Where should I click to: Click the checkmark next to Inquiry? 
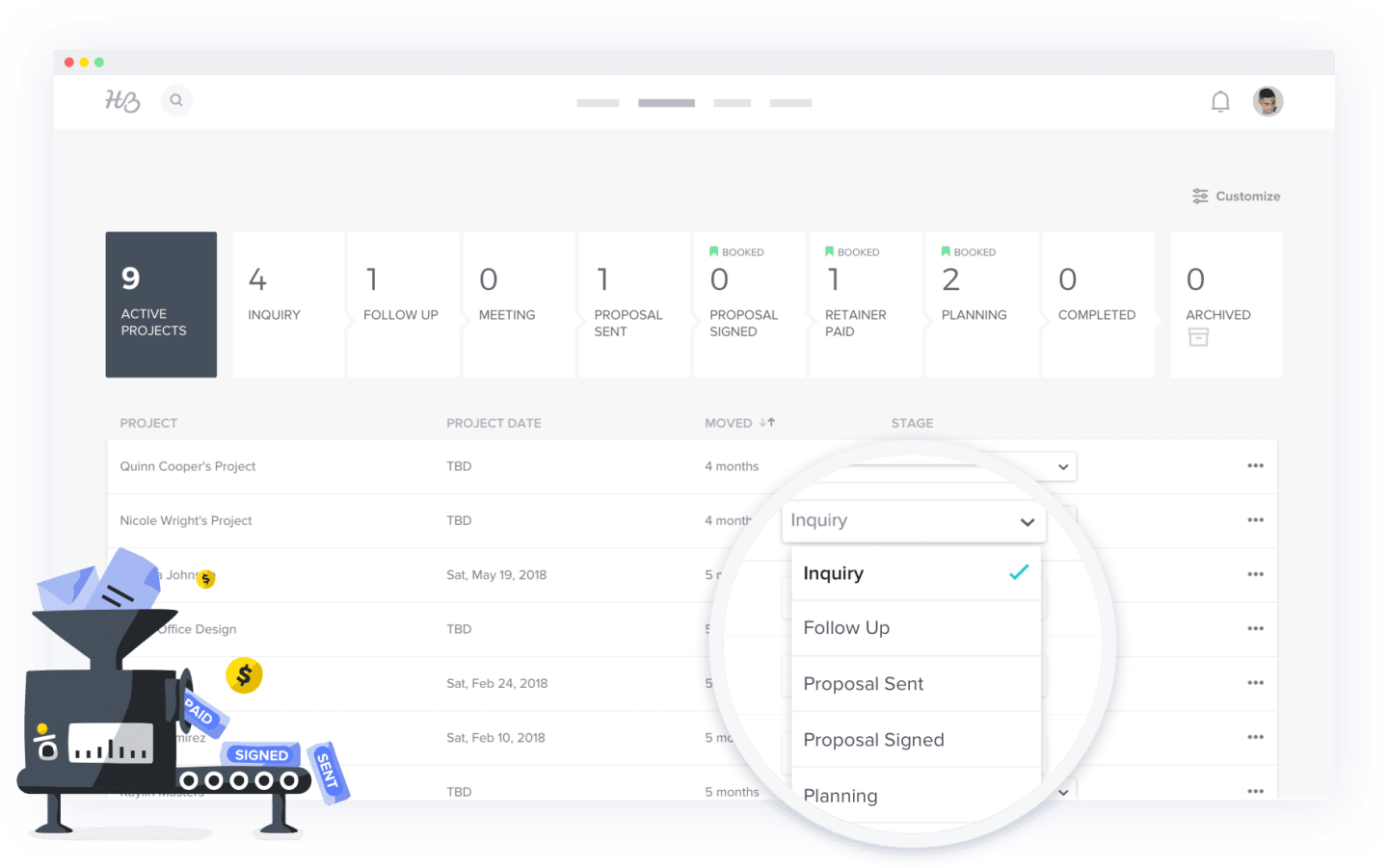click(x=1019, y=572)
